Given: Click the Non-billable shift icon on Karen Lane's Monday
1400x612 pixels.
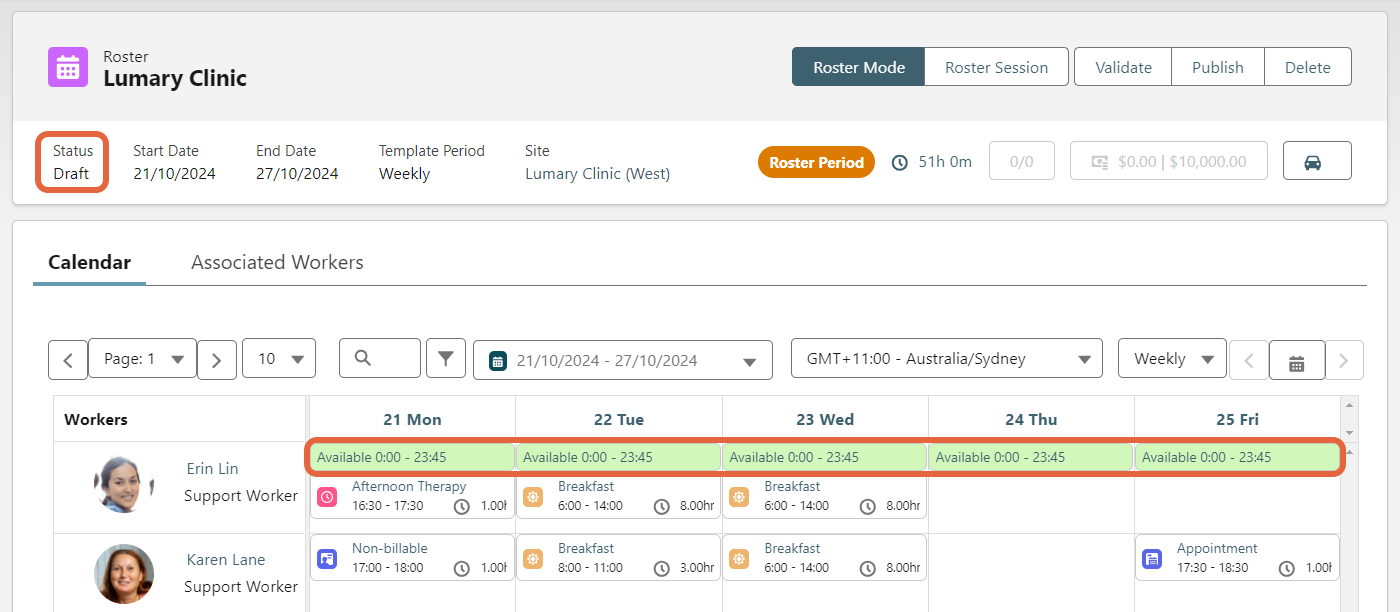Looking at the screenshot, I should click(327, 558).
